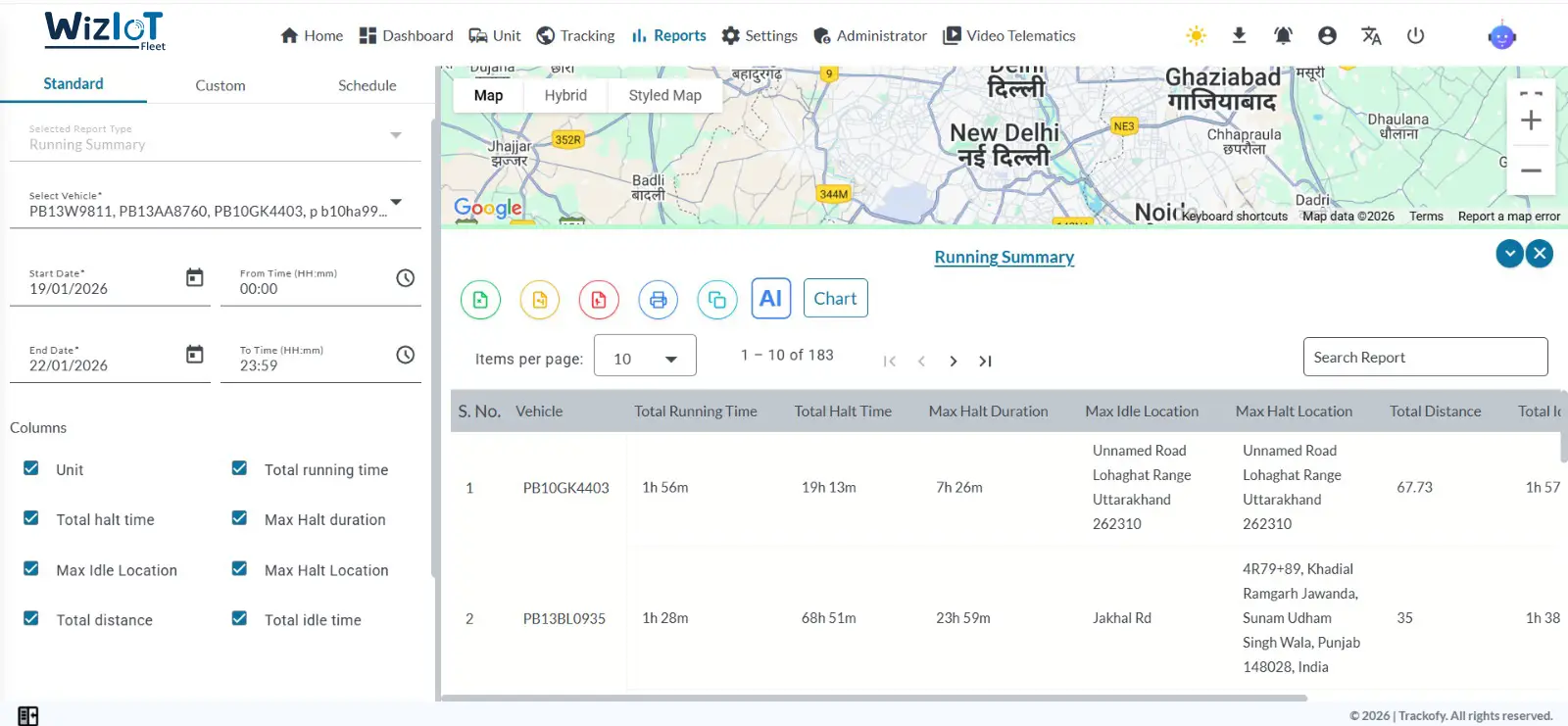This screenshot has height=726, width=1568.
Task: Uncheck the Total halt time column
Action: tap(31, 518)
